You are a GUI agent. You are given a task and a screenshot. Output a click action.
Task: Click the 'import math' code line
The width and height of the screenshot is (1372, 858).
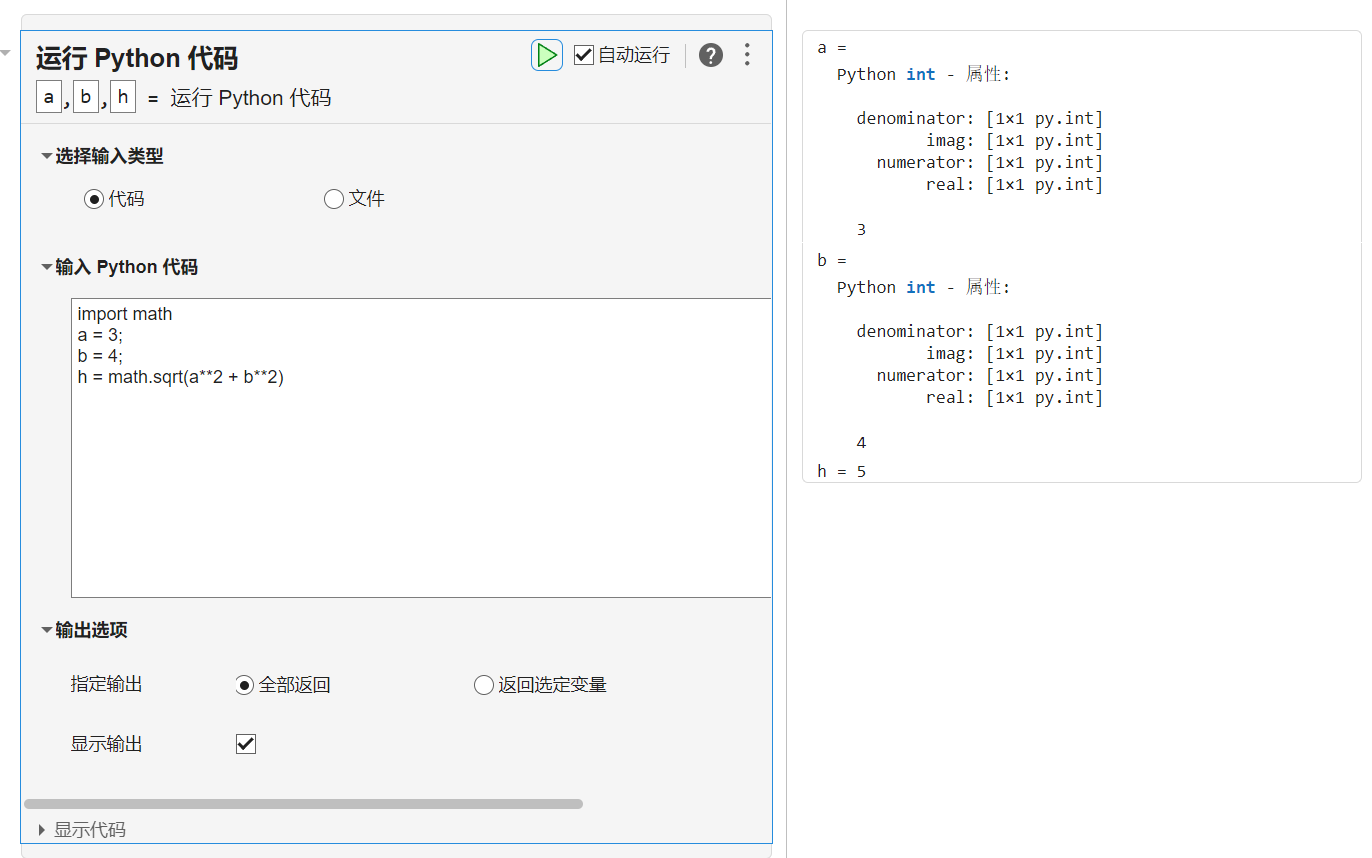[125, 314]
